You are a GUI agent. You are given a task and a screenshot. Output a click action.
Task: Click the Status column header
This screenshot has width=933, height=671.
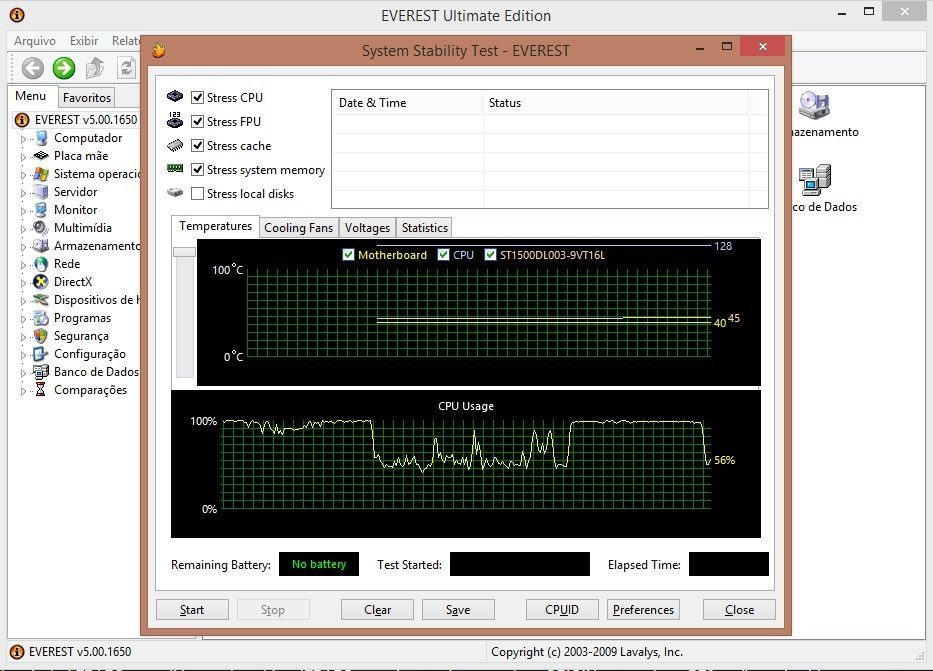615,103
